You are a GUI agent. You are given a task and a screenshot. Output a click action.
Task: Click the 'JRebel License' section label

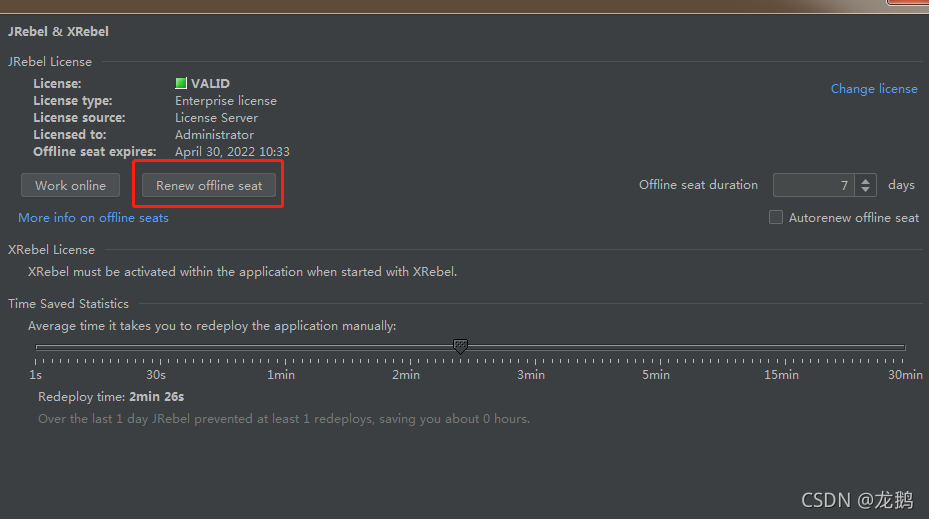pyautogui.click(x=50, y=62)
